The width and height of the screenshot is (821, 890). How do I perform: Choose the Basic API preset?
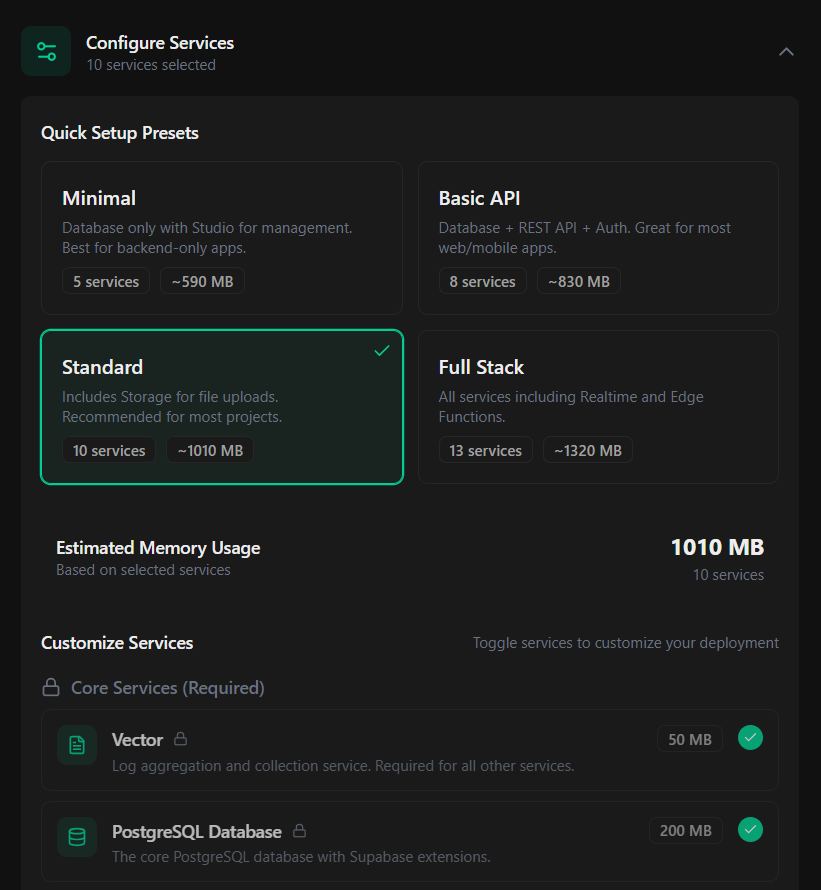(x=598, y=238)
